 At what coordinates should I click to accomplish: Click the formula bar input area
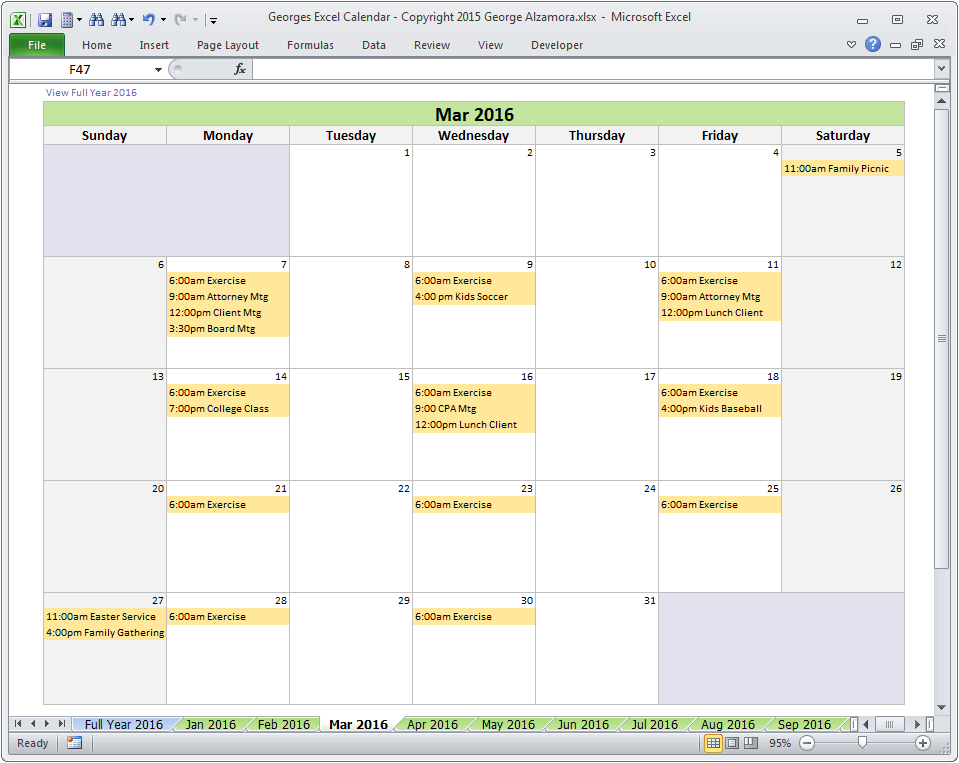(x=593, y=69)
